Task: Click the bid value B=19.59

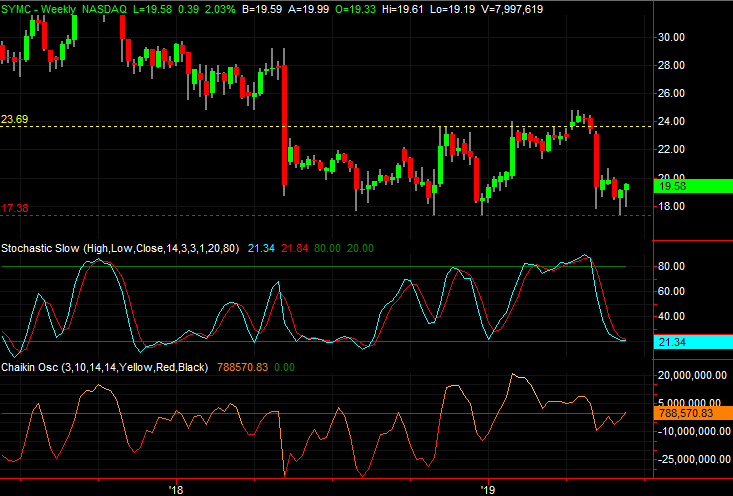Action: click(x=262, y=9)
